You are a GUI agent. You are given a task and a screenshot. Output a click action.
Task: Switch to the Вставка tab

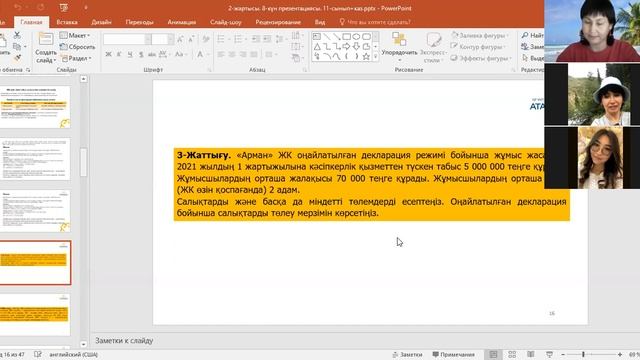[x=67, y=22]
